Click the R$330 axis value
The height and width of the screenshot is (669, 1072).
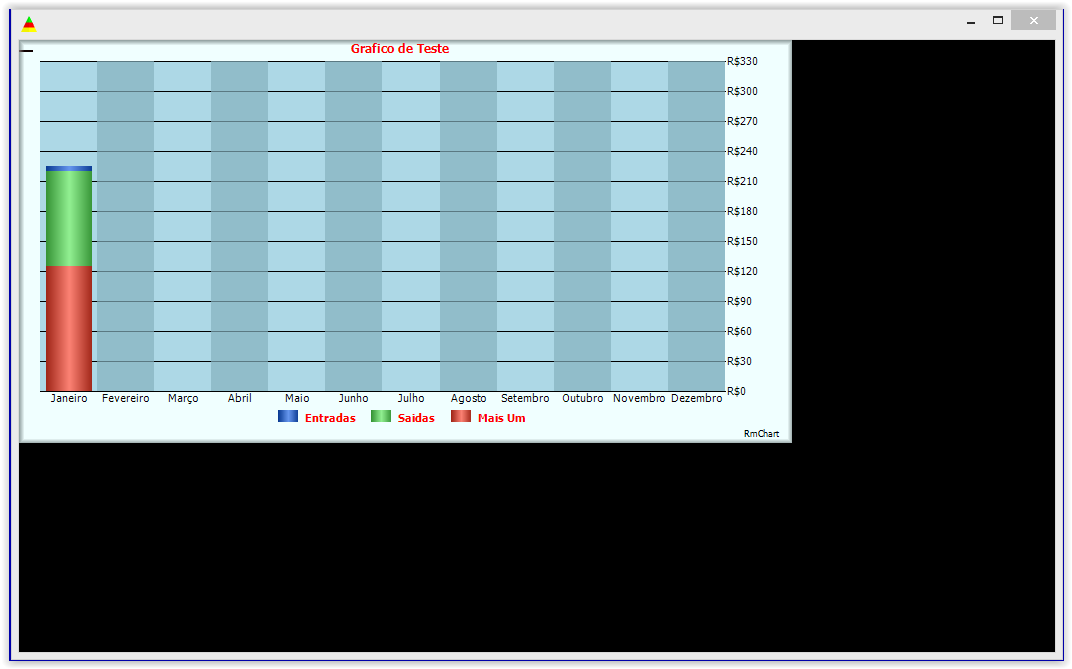742,62
